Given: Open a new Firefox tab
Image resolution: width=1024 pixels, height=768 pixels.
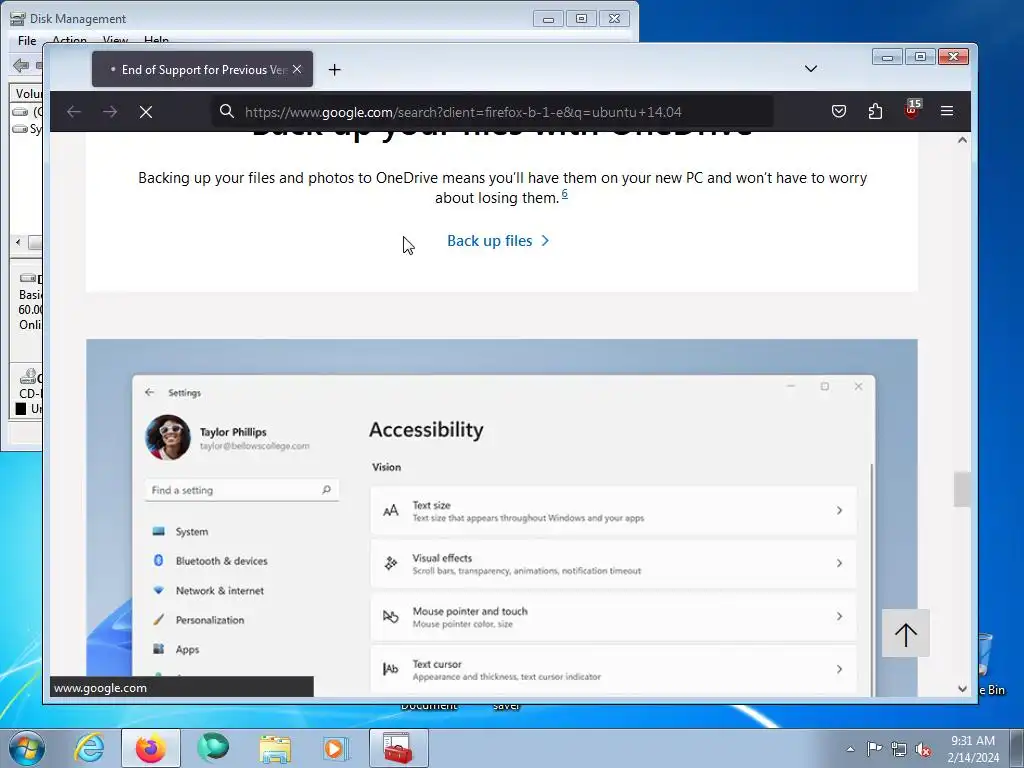Looking at the screenshot, I should coord(334,69).
